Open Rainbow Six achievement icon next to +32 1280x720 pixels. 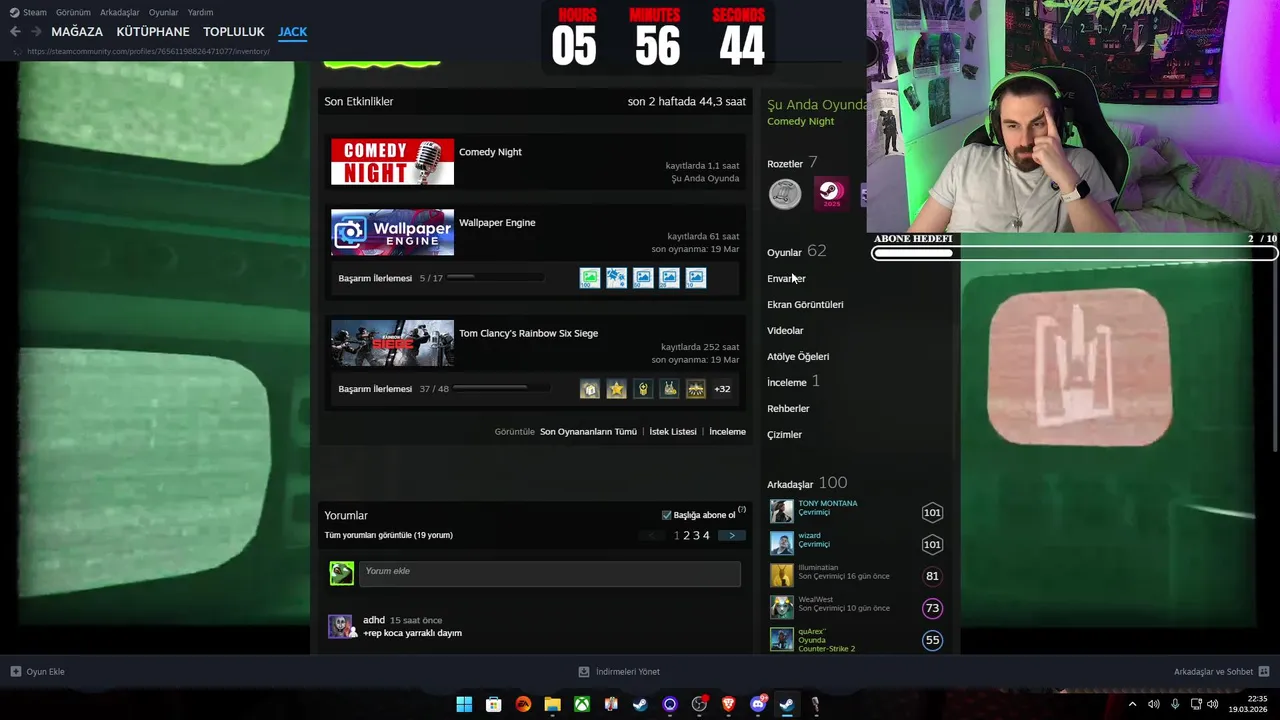point(696,389)
